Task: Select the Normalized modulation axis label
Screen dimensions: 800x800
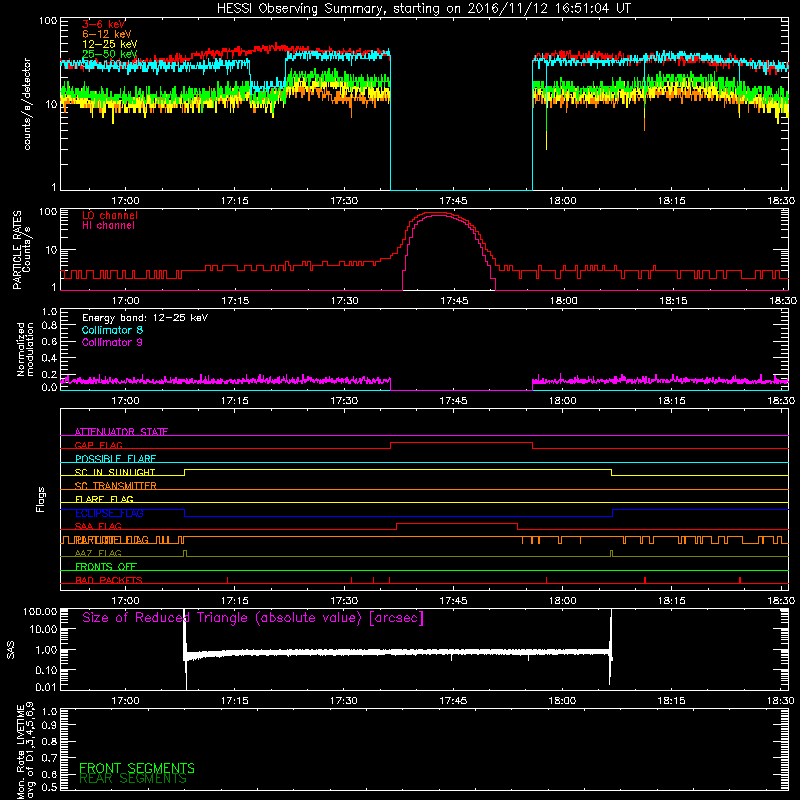Action: click(25, 349)
